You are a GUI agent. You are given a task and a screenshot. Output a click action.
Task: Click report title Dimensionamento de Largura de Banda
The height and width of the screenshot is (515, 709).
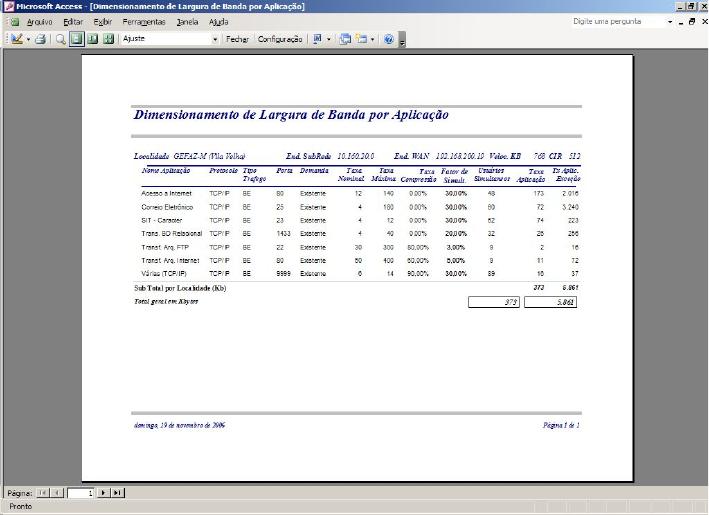291,115
